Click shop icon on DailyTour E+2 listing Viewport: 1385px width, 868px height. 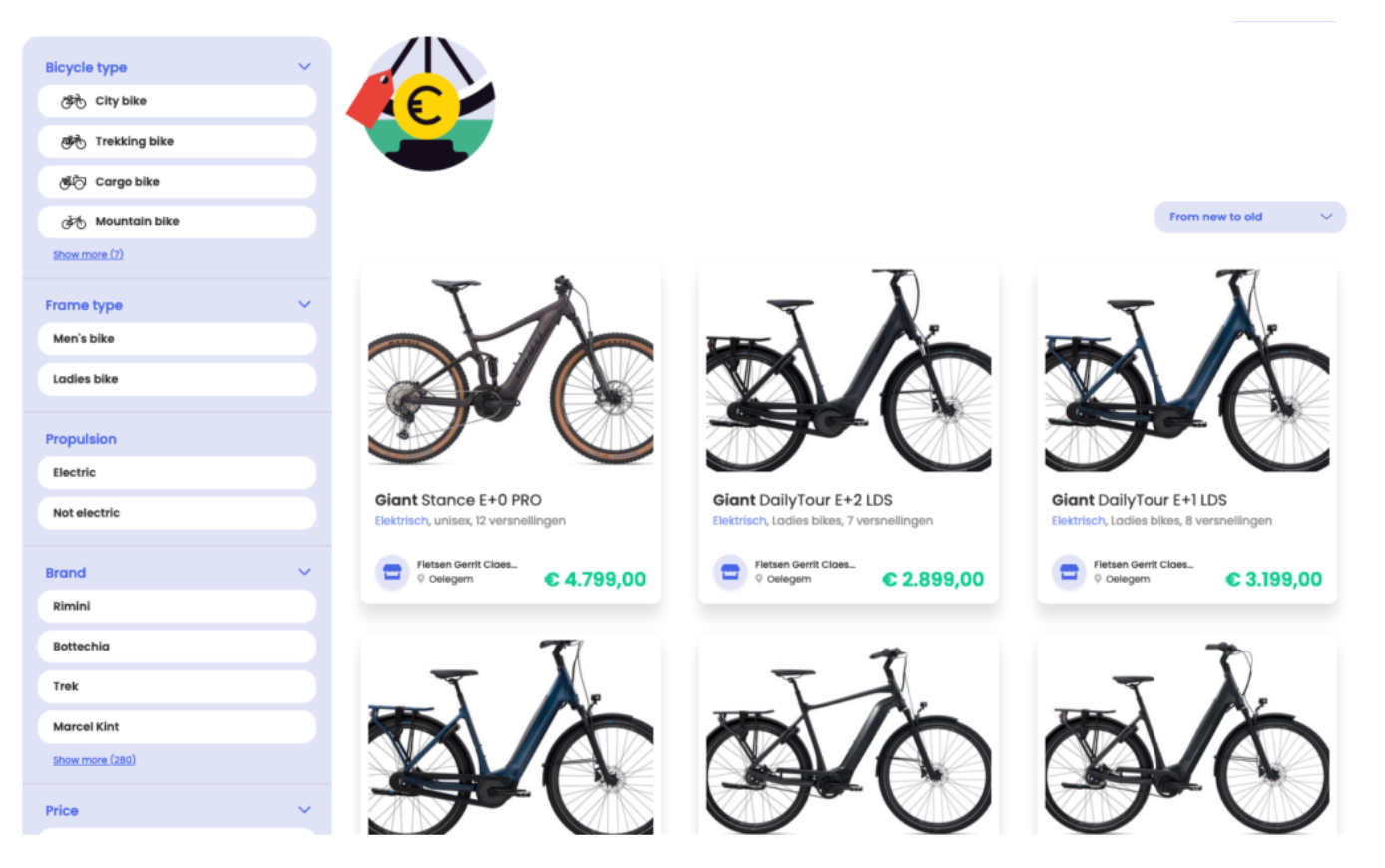click(x=730, y=572)
